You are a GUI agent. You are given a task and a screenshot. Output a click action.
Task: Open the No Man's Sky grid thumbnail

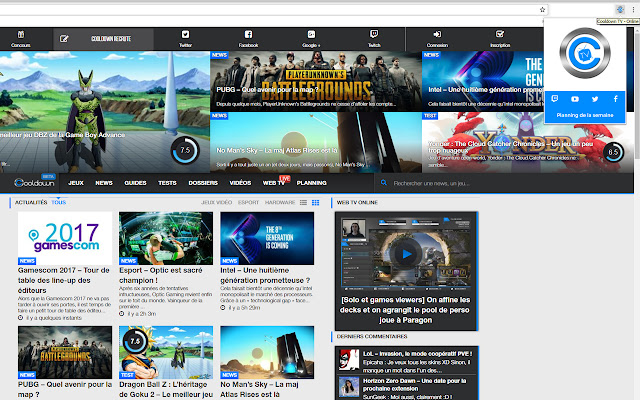pos(267,352)
